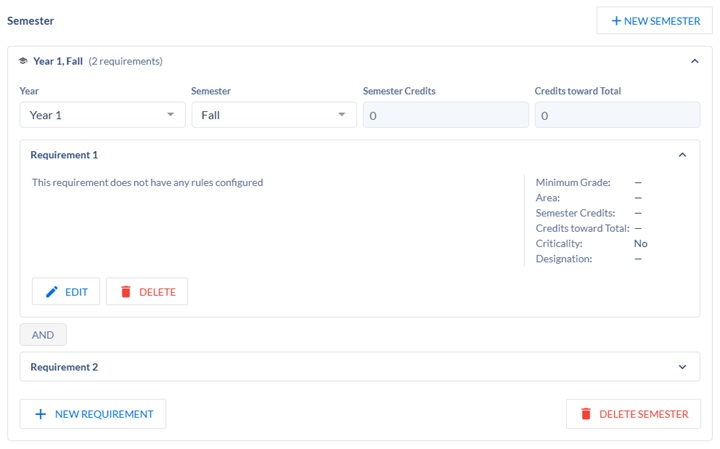The height and width of the screenshot is (449, 720).
Task: Click the plus icon on New Requirement
Action: (x=40, y=414)
